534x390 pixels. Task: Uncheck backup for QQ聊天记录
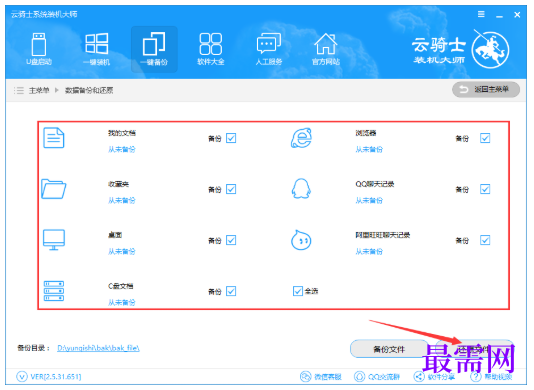click(x=485, y=189)
